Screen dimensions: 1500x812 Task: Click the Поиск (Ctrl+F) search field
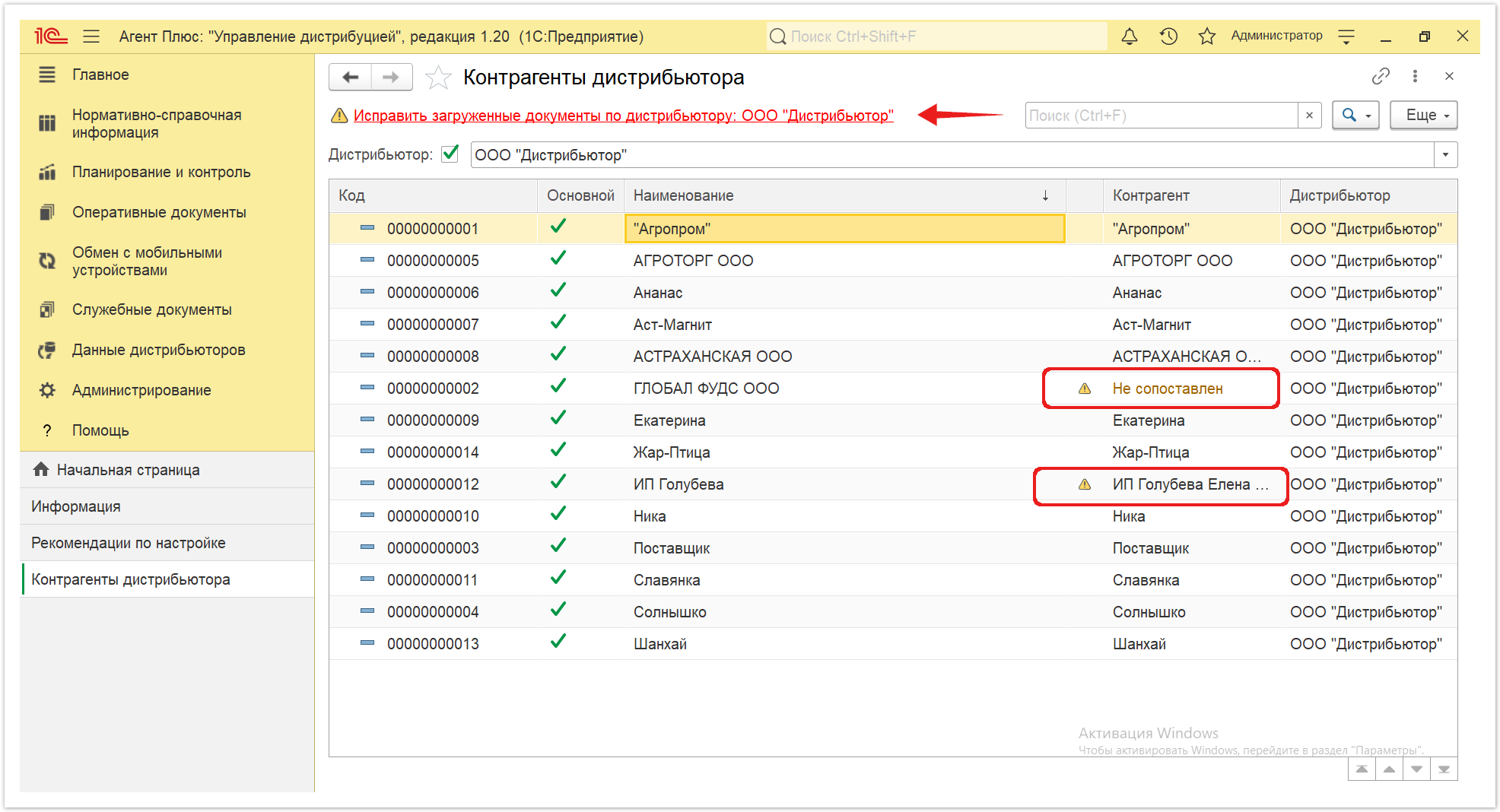click(x=1162, y=116)
